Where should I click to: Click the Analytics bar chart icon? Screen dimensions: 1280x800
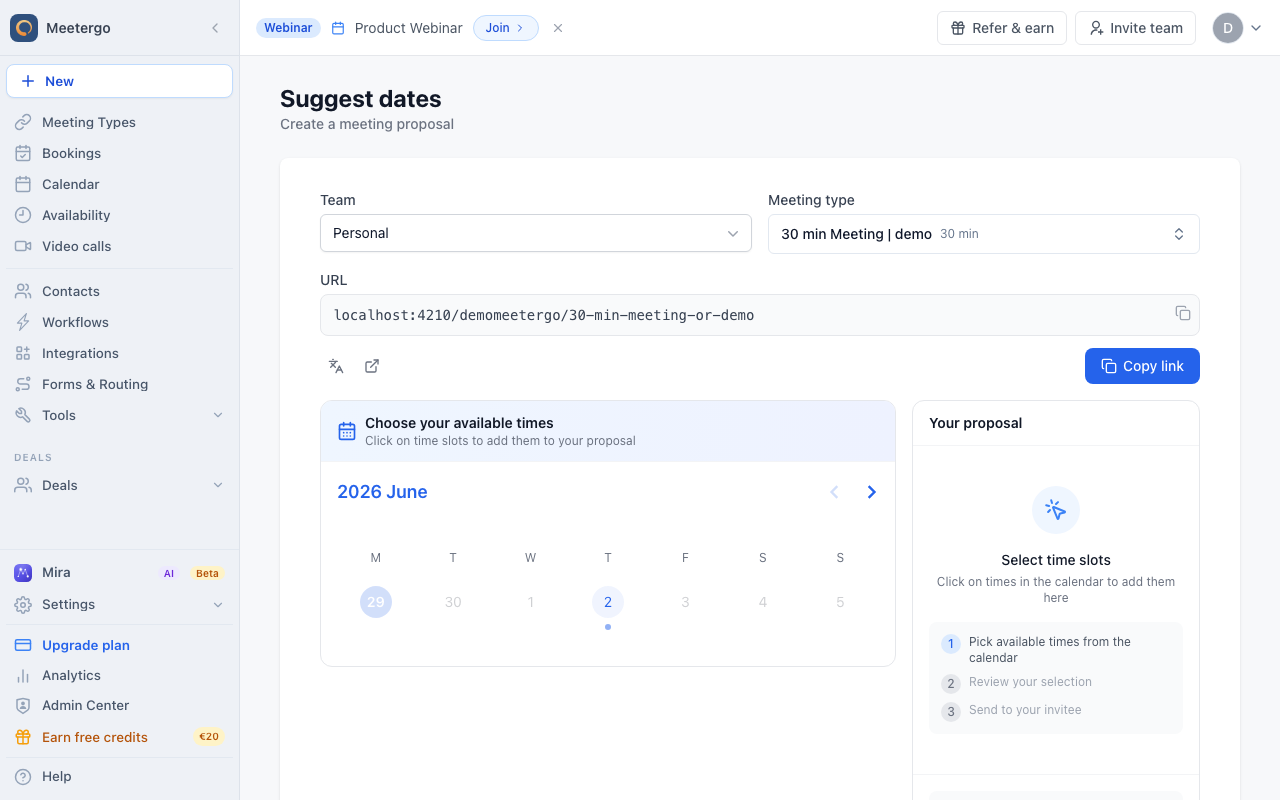(x=23, y=676)
